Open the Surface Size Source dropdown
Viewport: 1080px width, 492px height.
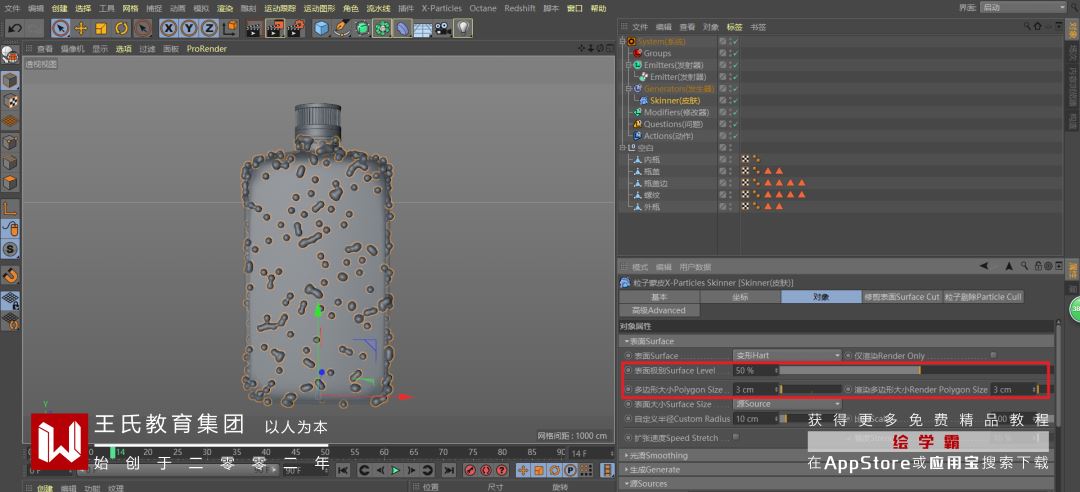coord(787,404)
